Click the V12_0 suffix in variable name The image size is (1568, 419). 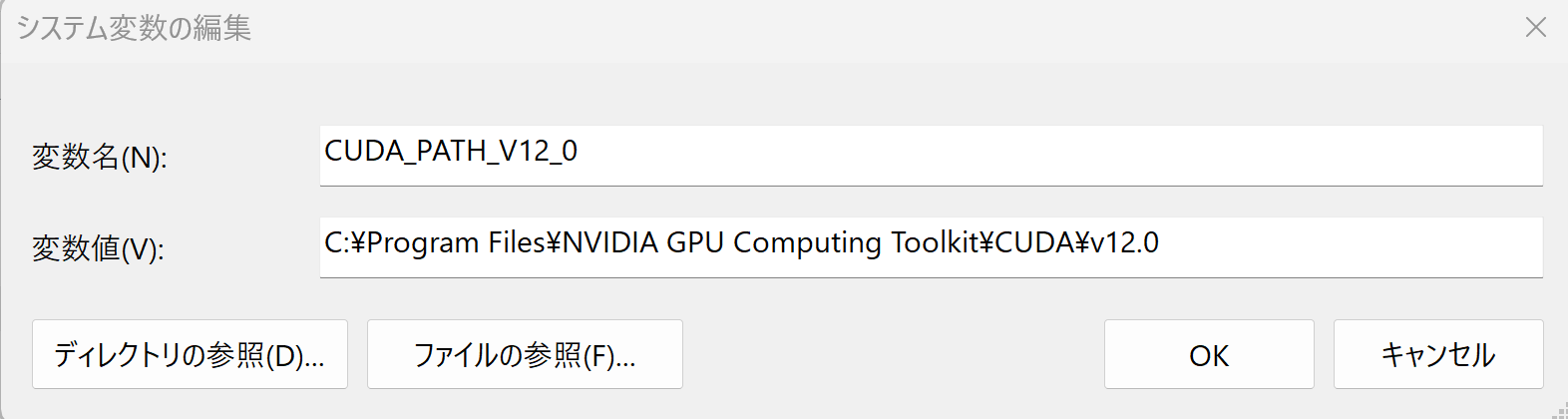tap(538, 152)
